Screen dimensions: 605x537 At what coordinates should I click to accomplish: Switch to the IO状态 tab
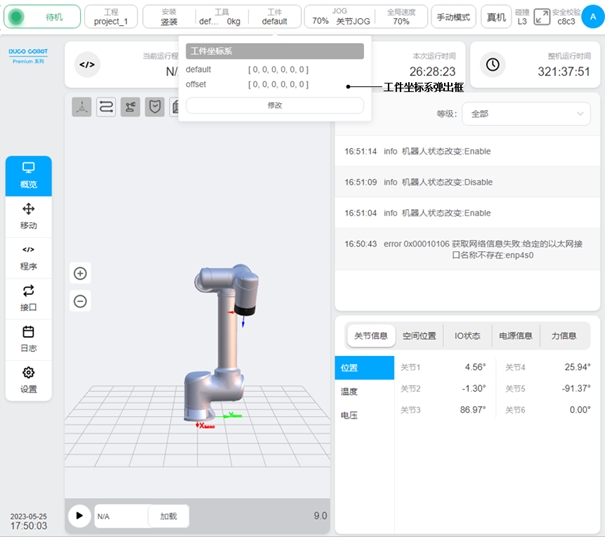[x=467, y=336]
